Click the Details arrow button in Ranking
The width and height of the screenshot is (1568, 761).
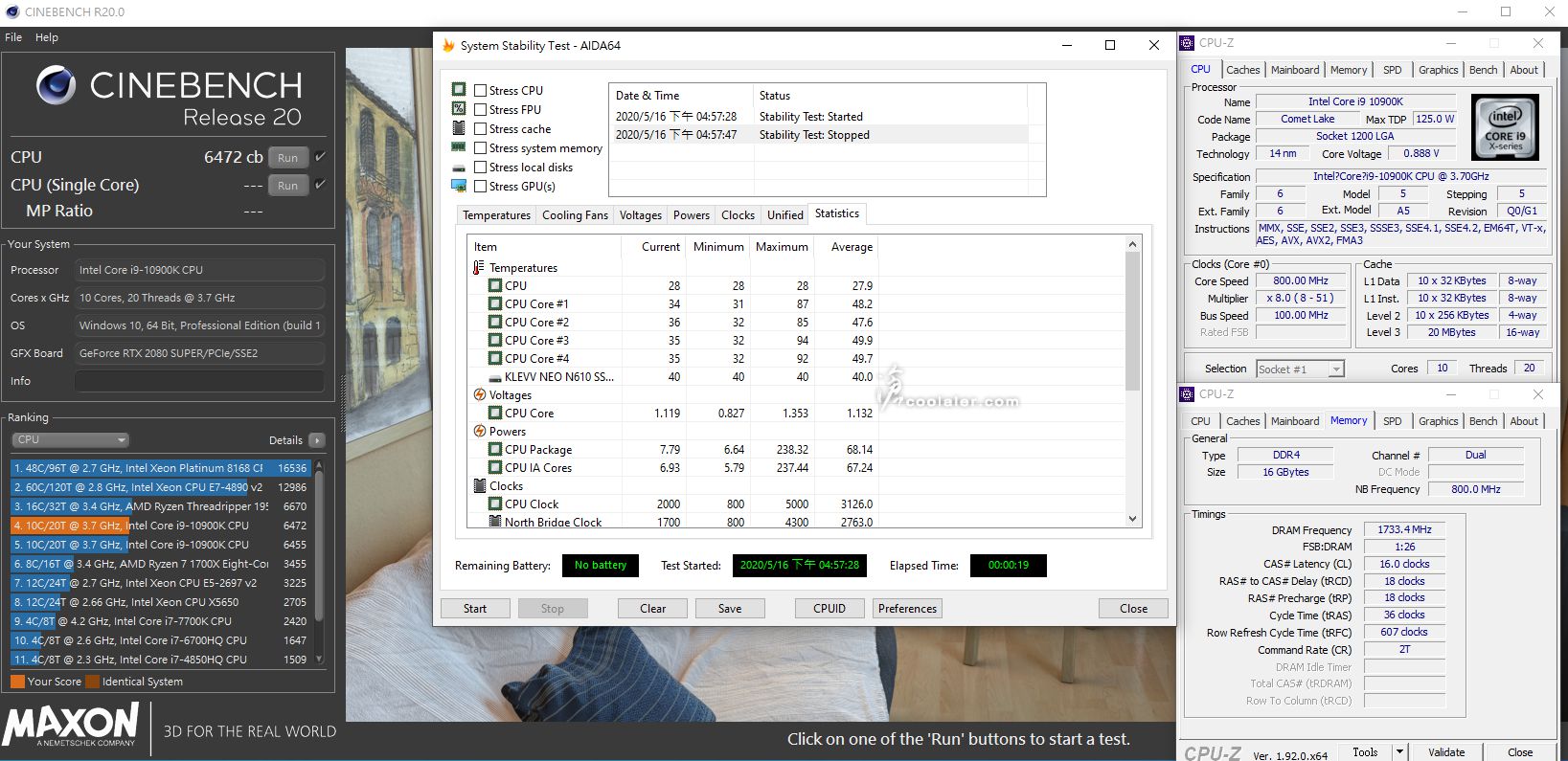(317, 440)
